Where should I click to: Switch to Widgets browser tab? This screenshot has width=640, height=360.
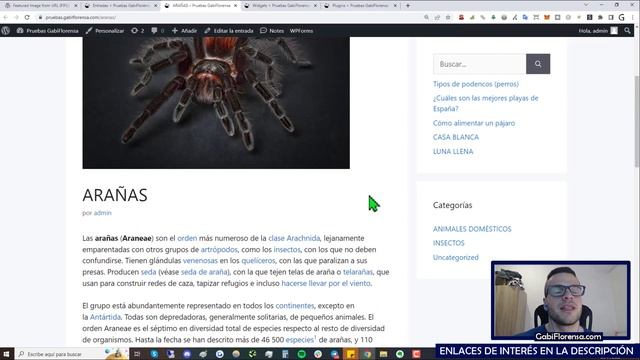pyautogui.click(x=280, y=6)
